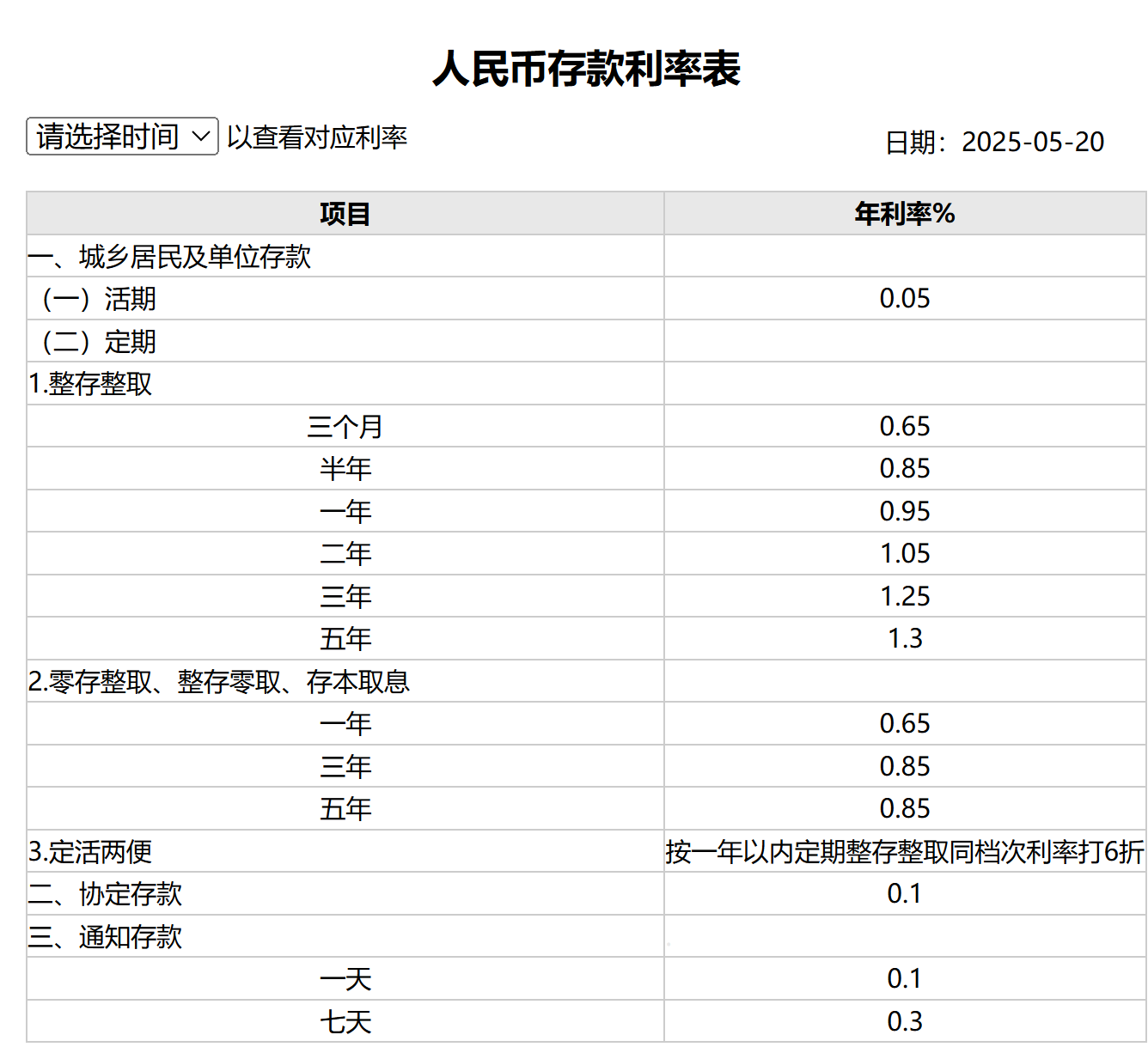Image resolution: width=1148 pixels, height=1047 pixels.
Task: Click the 1.25 interest rate value
Action: (x=904, y=597)
